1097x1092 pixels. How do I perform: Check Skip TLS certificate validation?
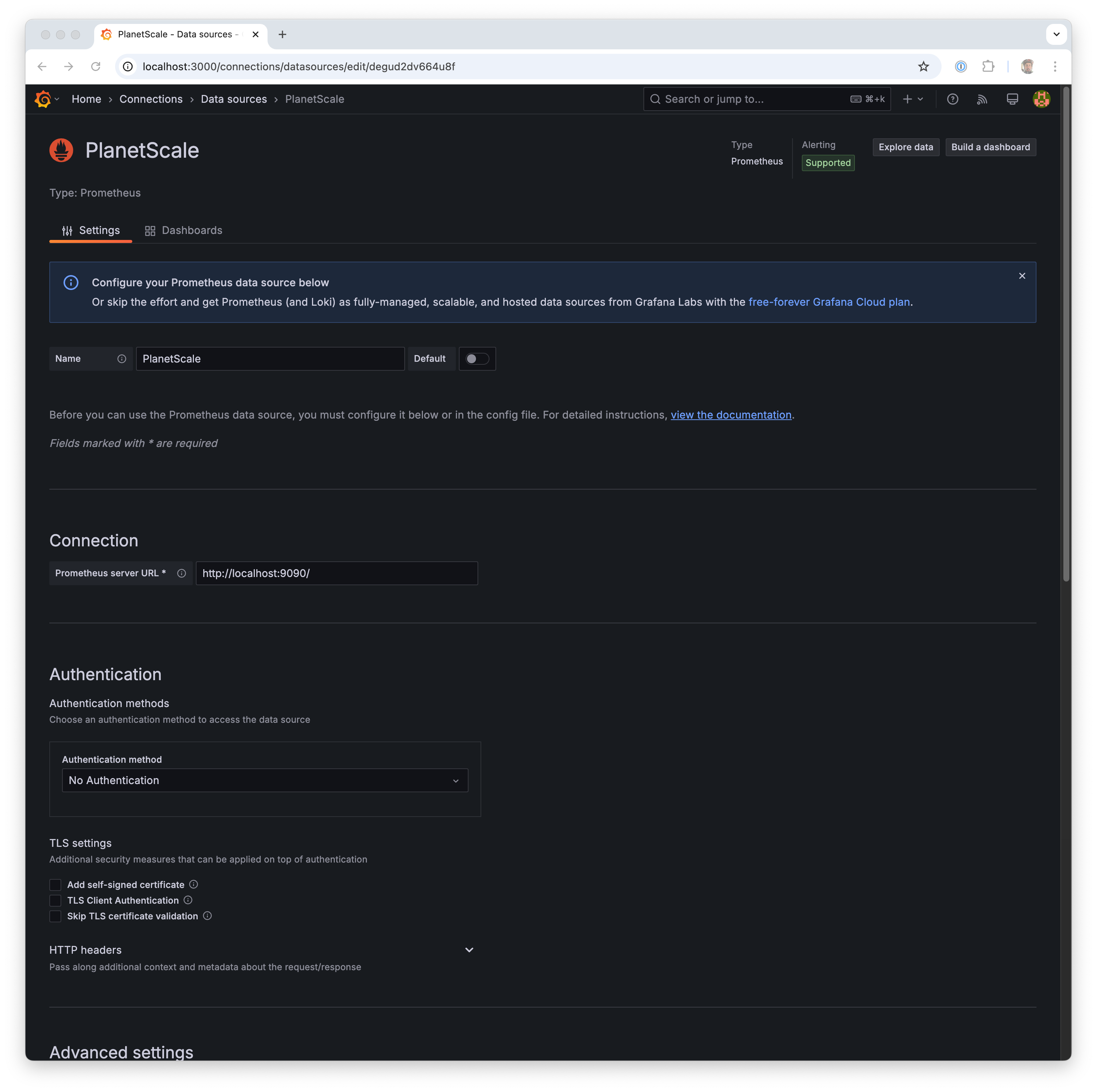pos(55,916)
